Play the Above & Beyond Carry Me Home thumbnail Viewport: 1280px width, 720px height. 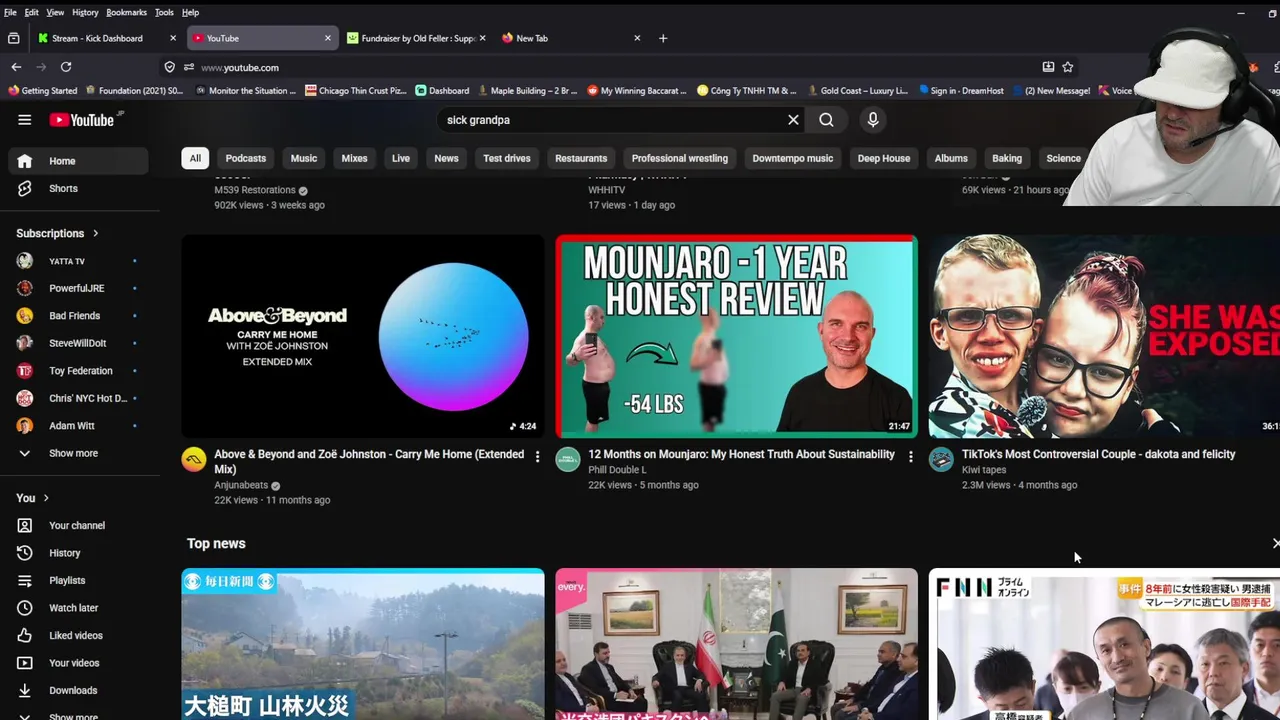362,336
